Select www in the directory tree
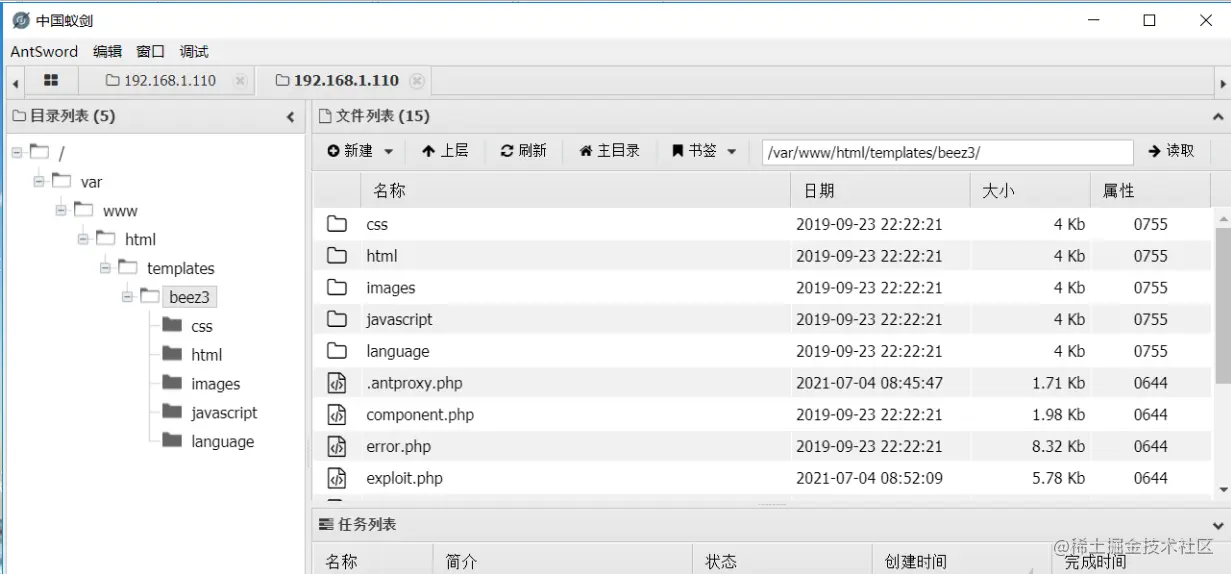 pyautogui.click(x=120, y=211)
